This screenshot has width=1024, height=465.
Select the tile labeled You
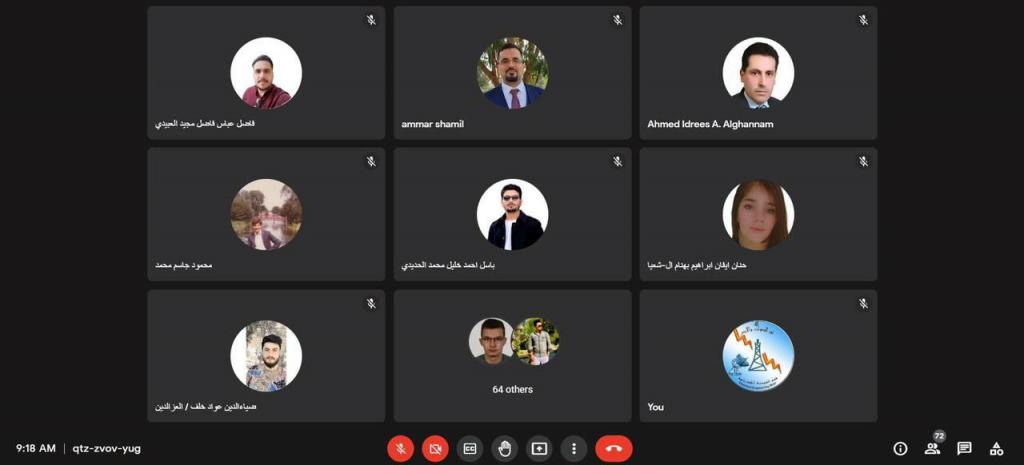click(x=758, y=356)
